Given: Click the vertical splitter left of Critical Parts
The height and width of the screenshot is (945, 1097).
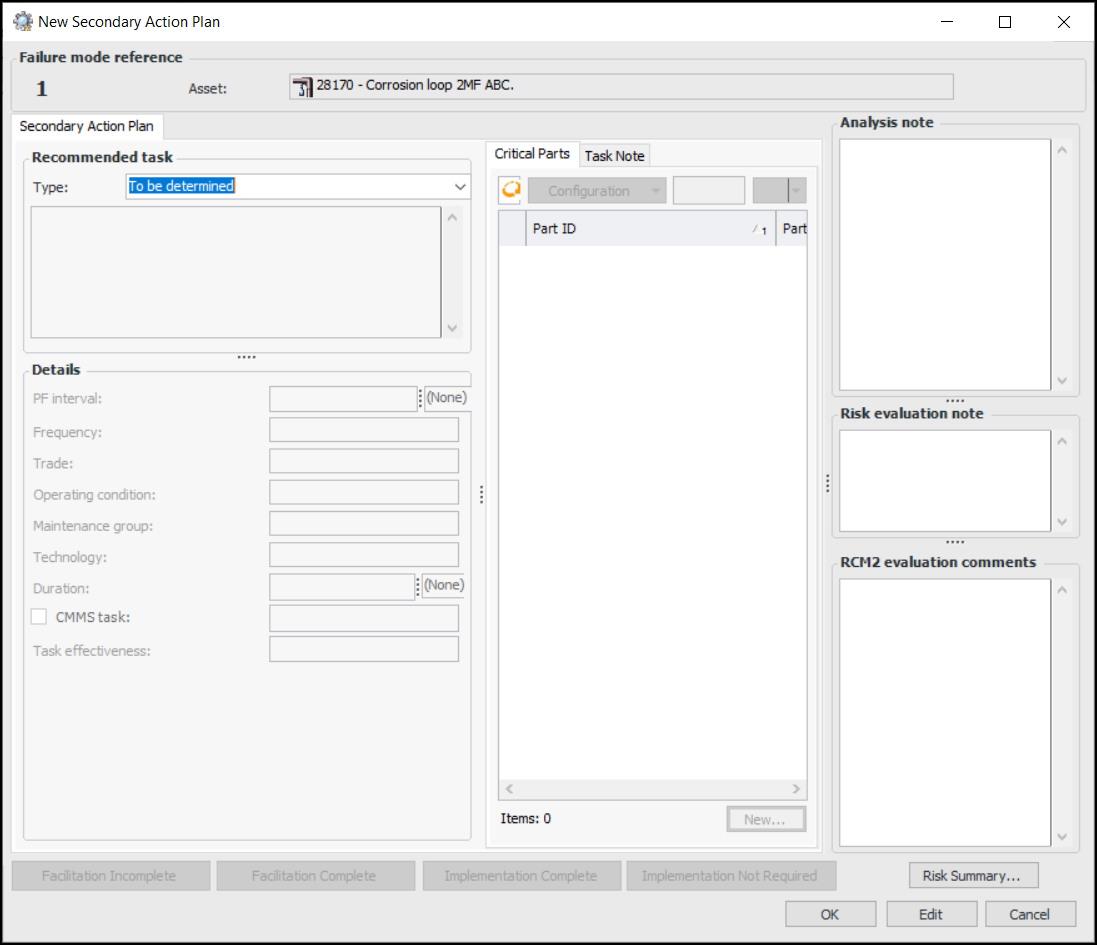Looking at the screenshot, I should [482, 494].
